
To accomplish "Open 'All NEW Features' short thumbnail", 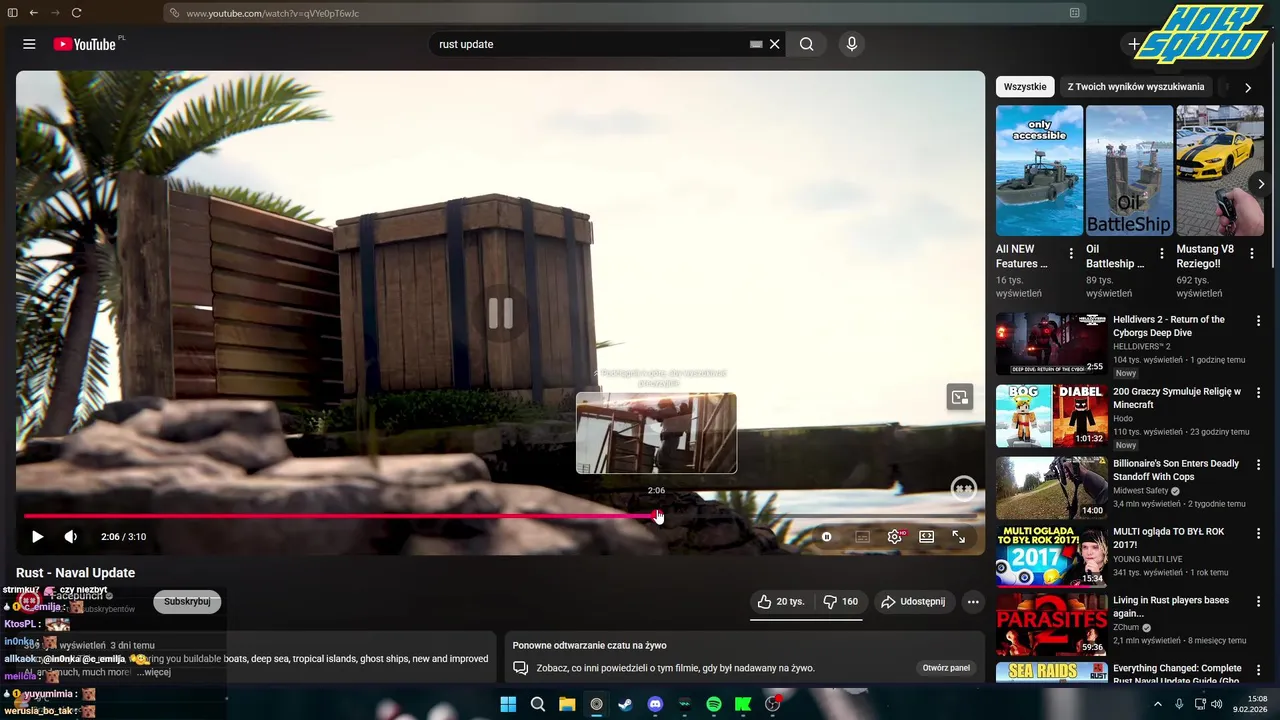I will [1039, 171].
